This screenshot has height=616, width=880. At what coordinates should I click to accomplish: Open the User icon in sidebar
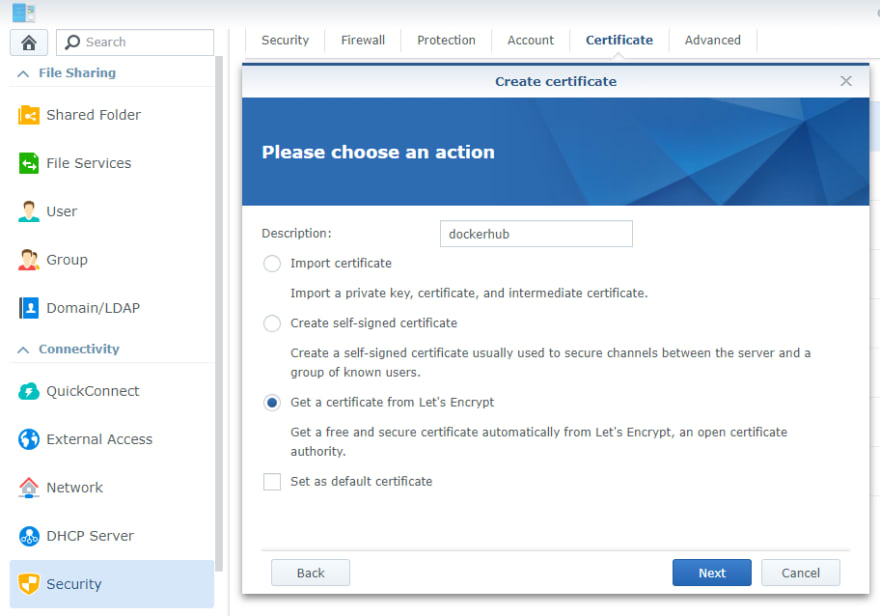tap(29, 211)
